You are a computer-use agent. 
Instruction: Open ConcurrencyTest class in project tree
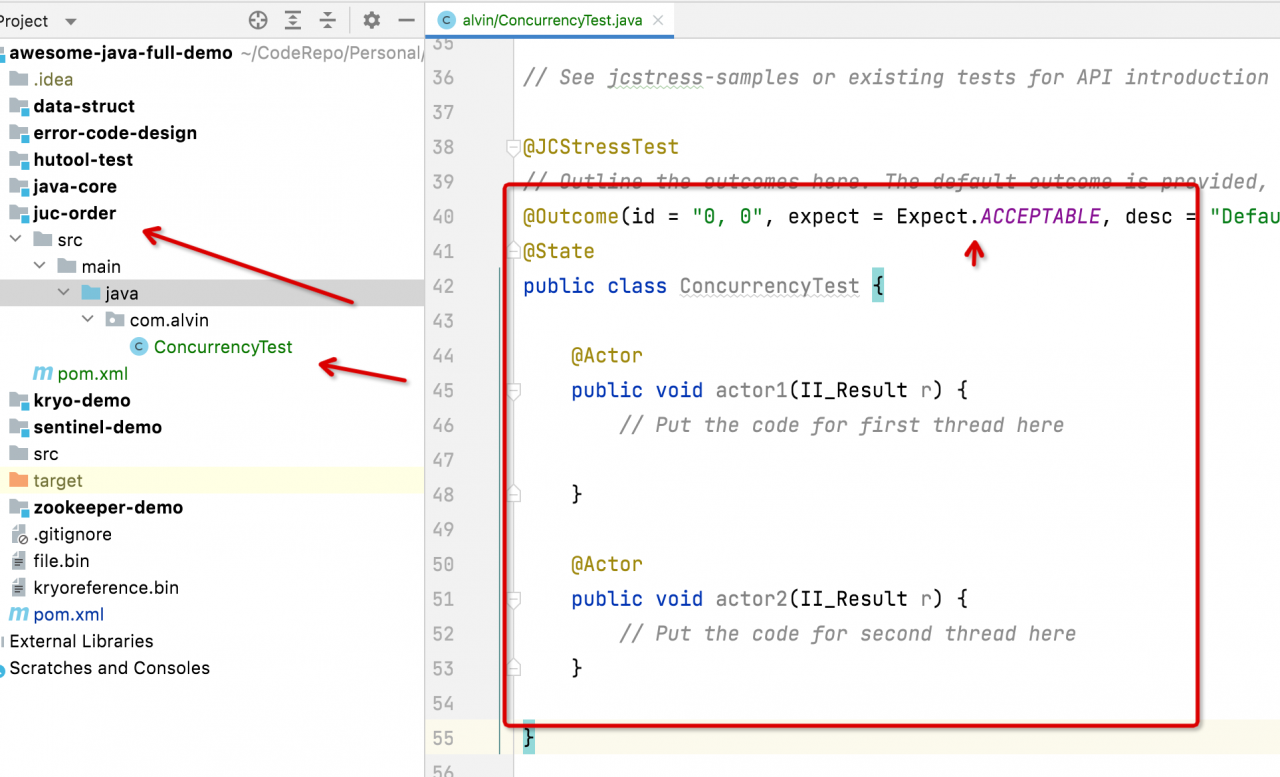click(x=223, y=347)
